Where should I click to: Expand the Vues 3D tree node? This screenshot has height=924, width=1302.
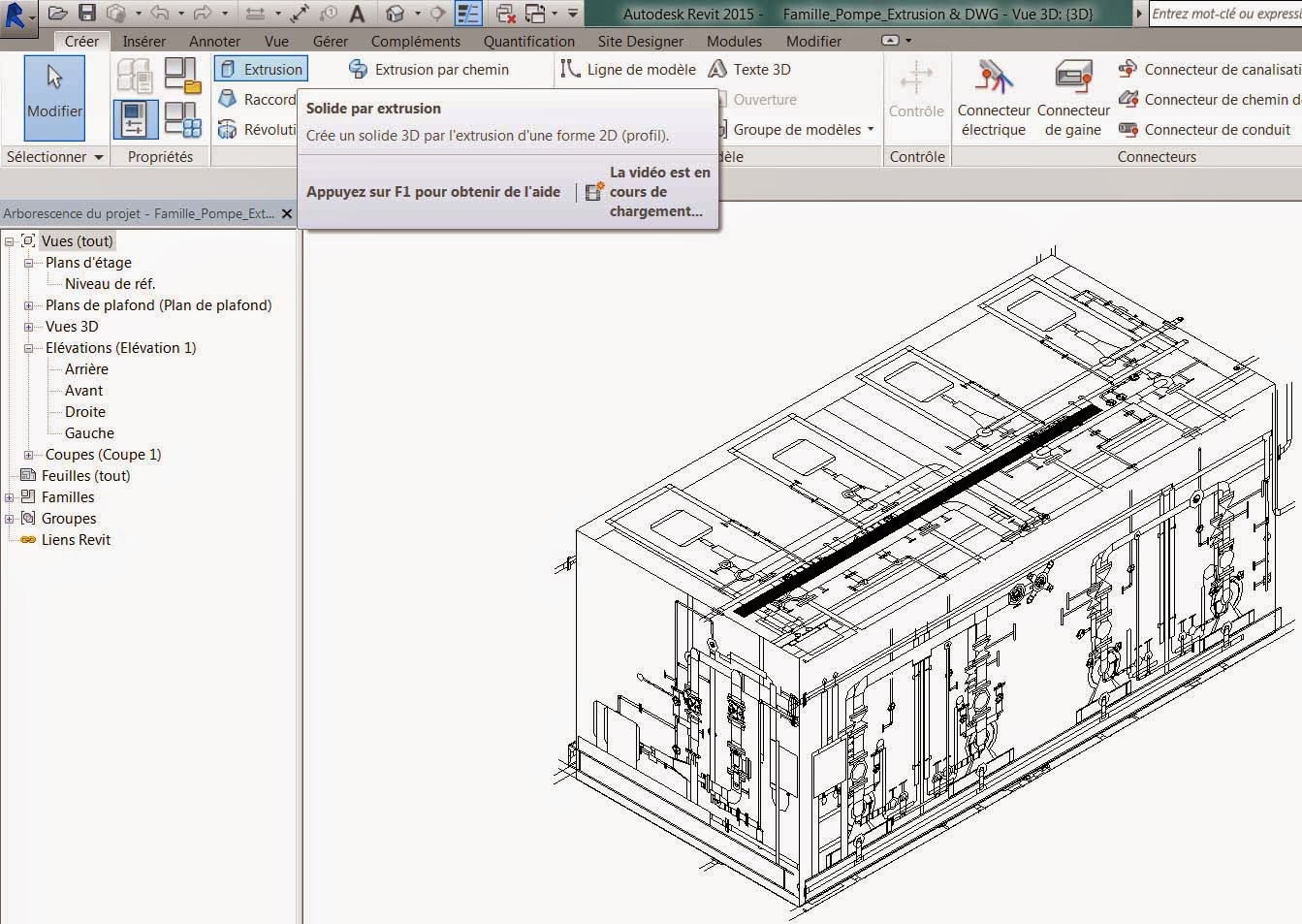(x=29, y=327)
